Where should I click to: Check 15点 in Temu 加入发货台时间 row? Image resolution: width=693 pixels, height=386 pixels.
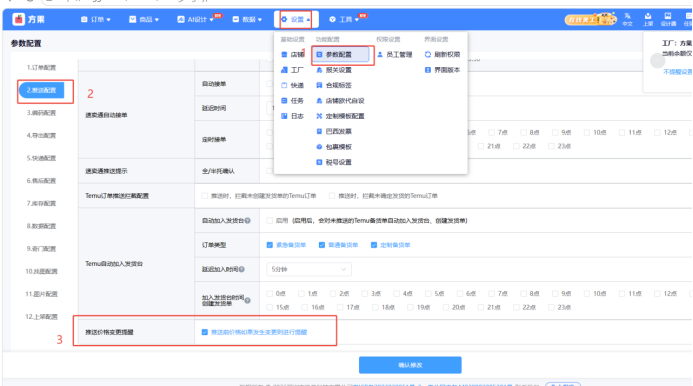pos(270,307)
